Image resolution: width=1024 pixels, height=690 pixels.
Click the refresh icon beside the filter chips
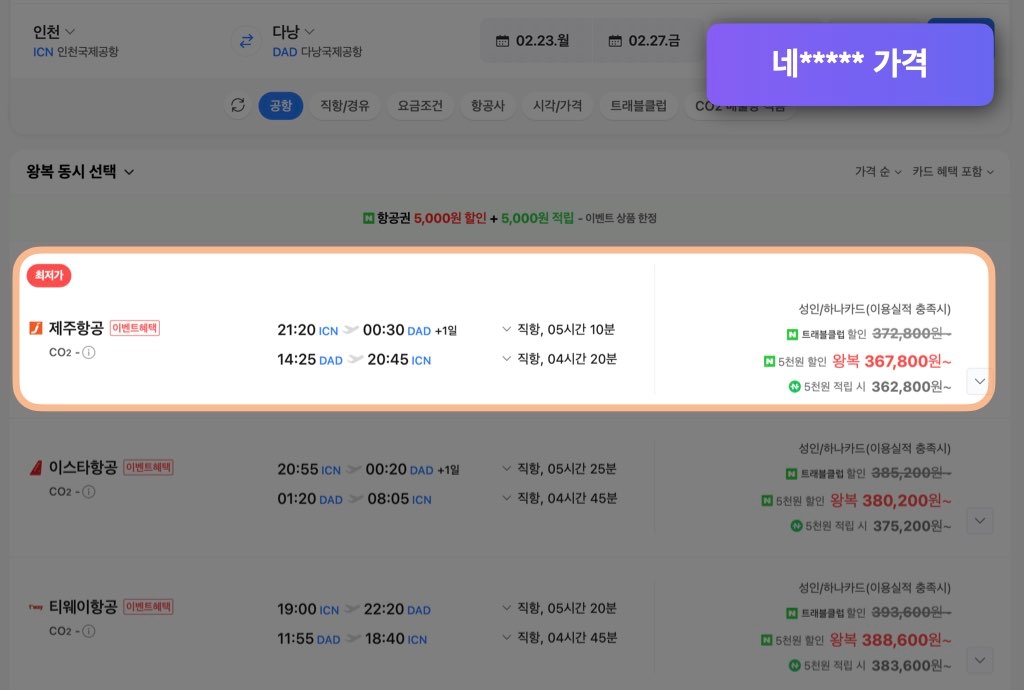[238, 105]
